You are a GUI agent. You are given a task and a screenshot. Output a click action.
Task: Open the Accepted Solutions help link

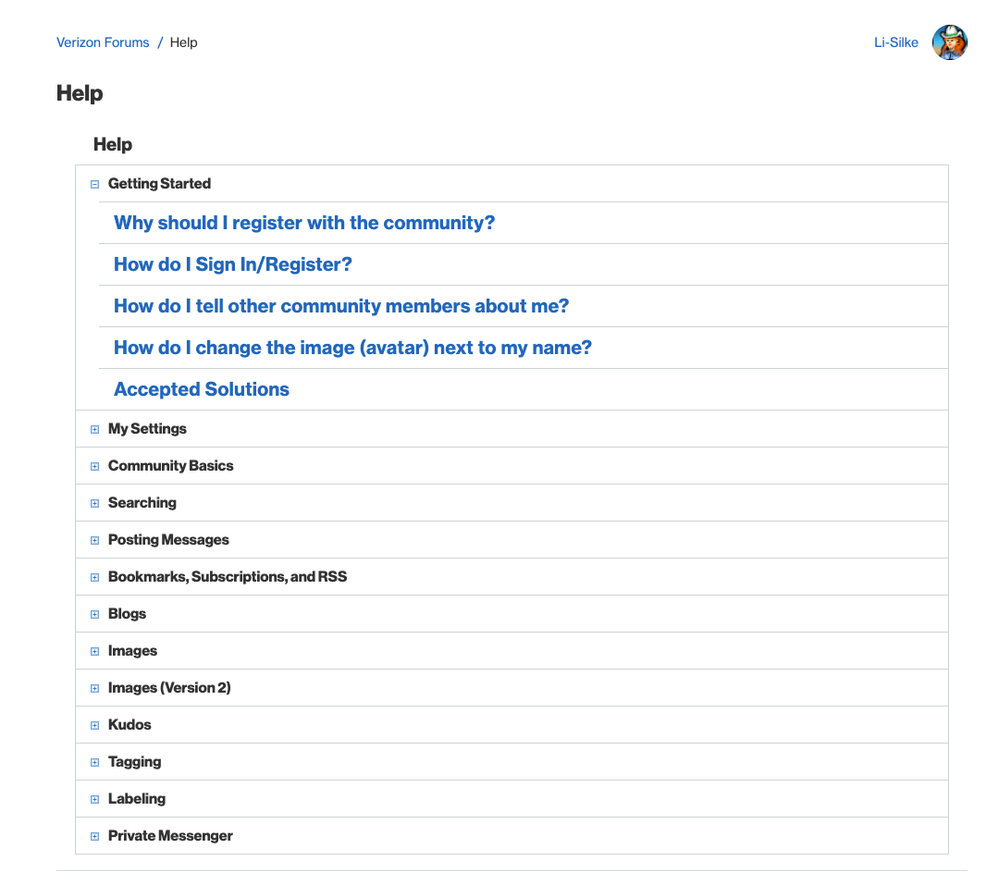(x=201, y=389)
